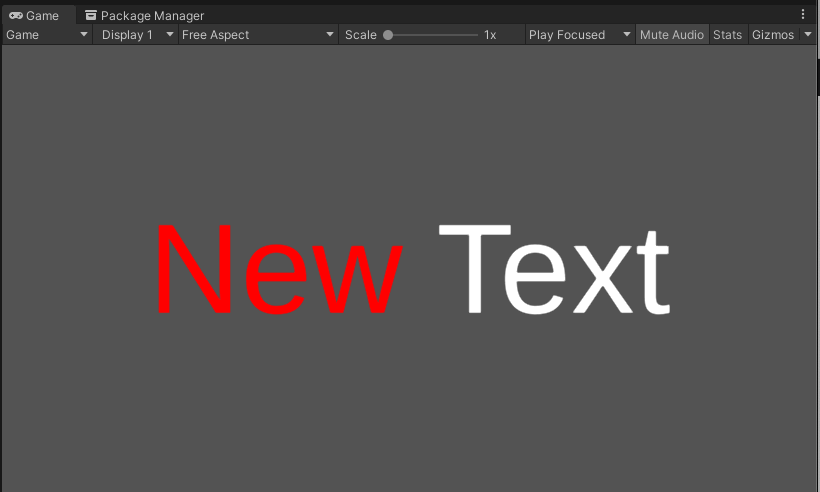Screen dimensions: 820x492
Task: Click the Scale label
Action: (361, 35)
